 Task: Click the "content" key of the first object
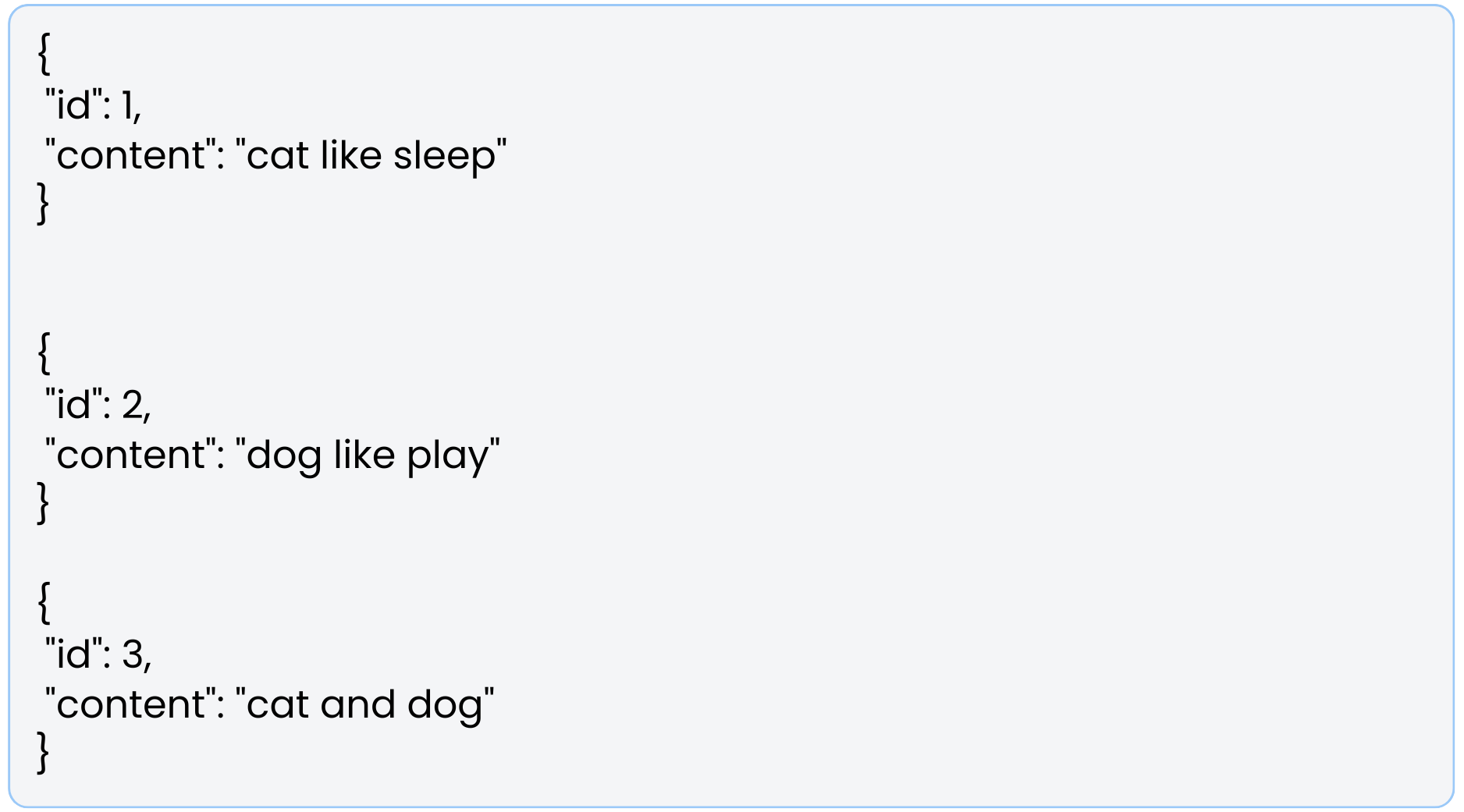[130, 154]
